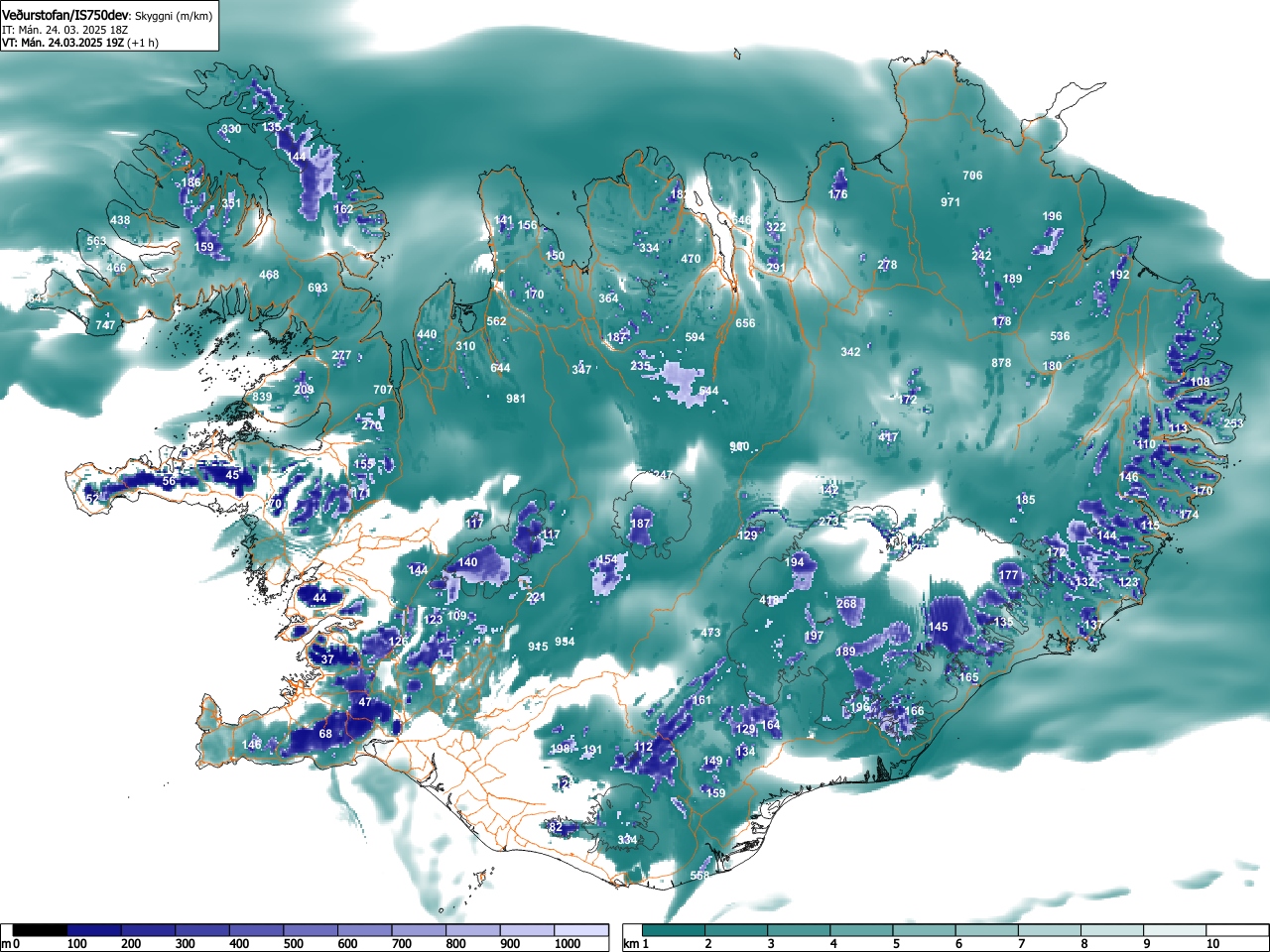Click the visibility value '209' in the west
Viewport: 1270px width, 952px height.
(x=304, y=390)
